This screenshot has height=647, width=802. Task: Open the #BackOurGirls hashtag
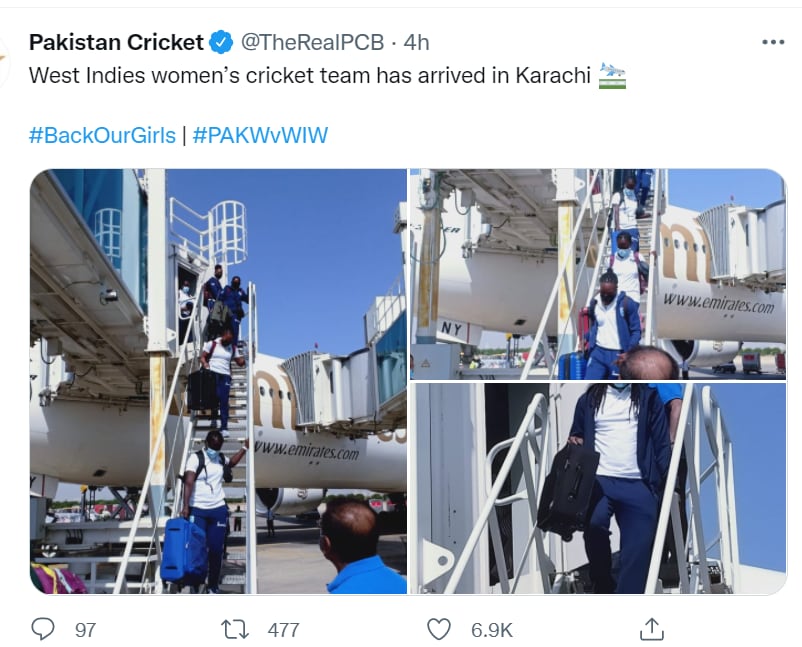(102, 136)
